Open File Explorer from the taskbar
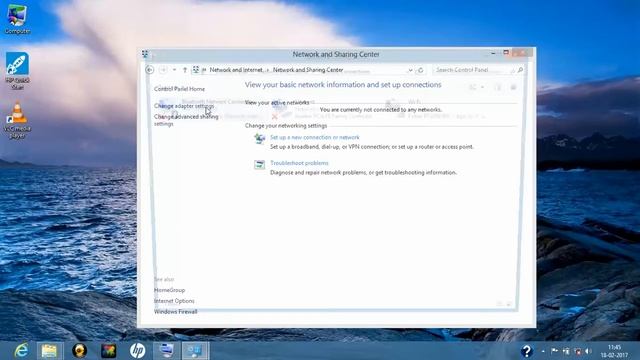The width and height of the screenshot is (640, 360). (x=49, y=351)
